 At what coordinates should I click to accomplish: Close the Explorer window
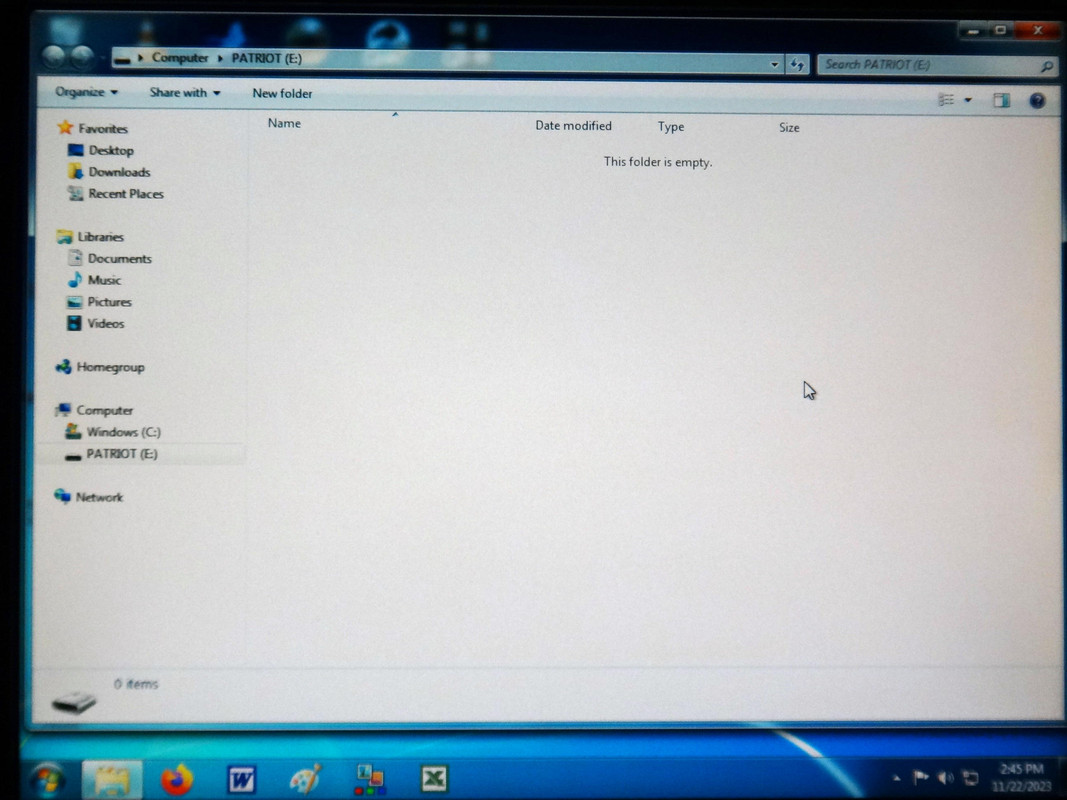1038,30
